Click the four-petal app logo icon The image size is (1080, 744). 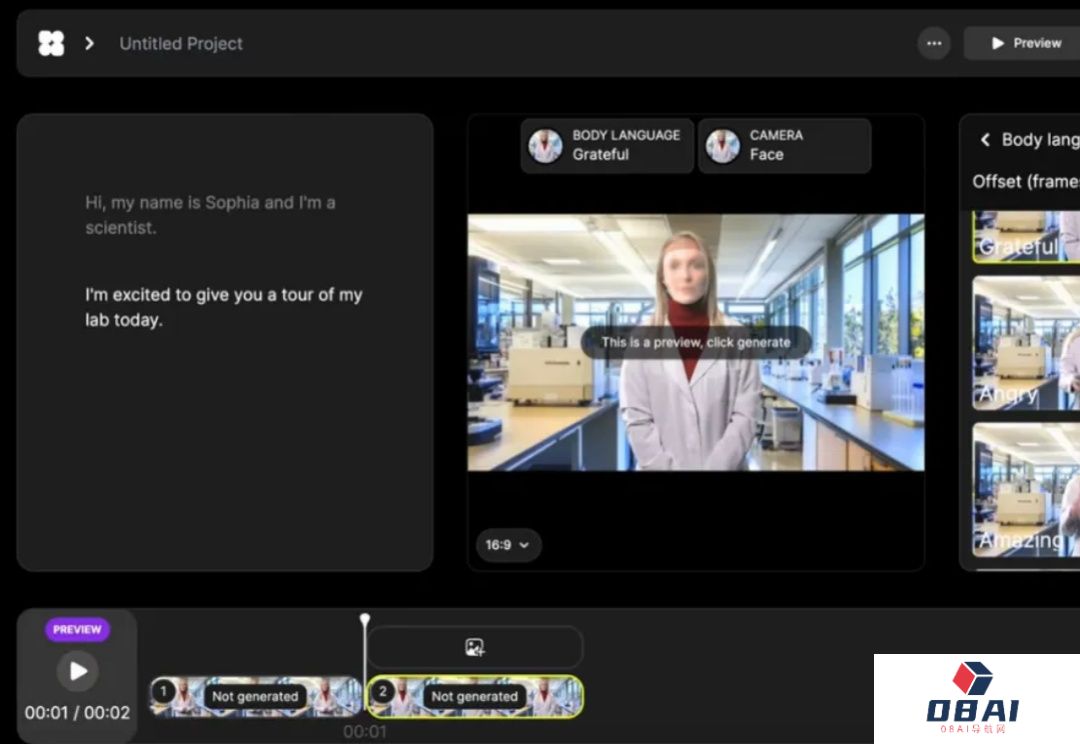[51, 43]
